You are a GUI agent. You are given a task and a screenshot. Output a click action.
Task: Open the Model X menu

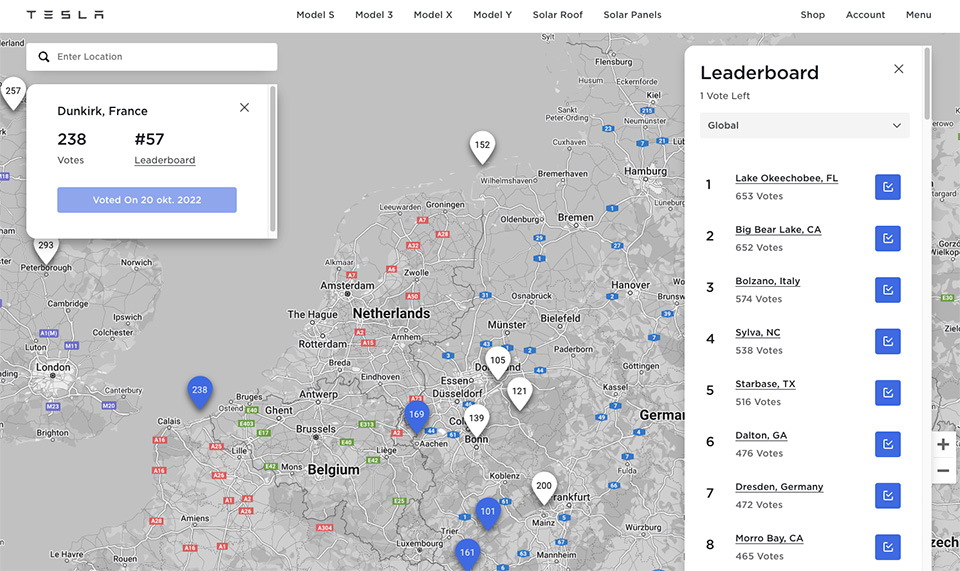433,15
